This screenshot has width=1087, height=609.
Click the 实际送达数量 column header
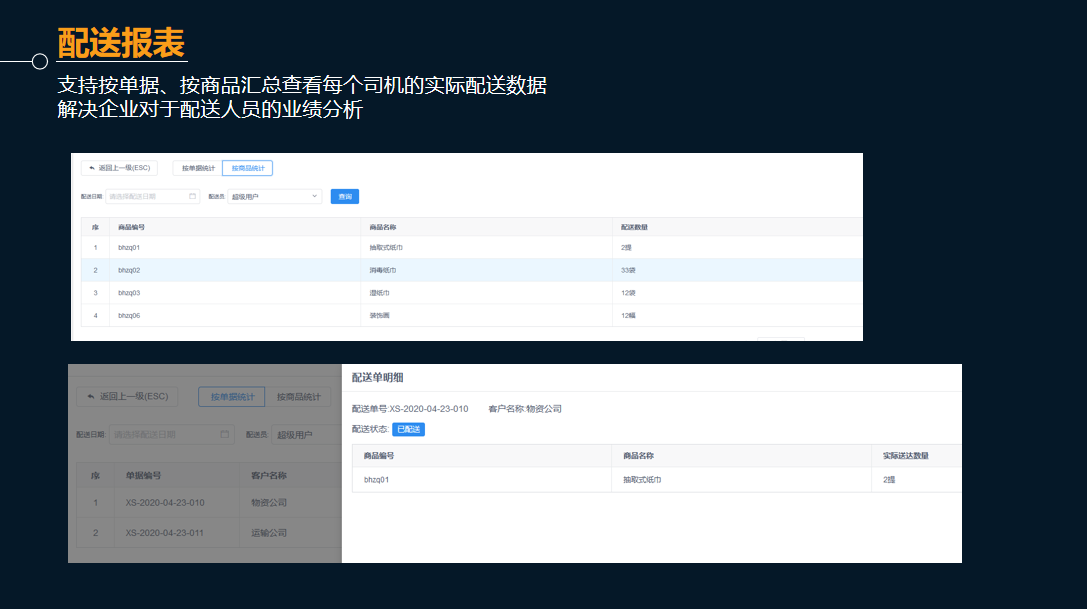click(x=907, y=455)
